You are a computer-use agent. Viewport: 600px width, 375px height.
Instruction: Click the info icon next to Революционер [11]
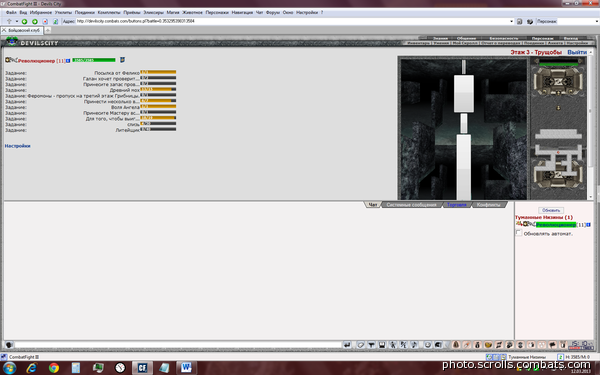(68, 60)
